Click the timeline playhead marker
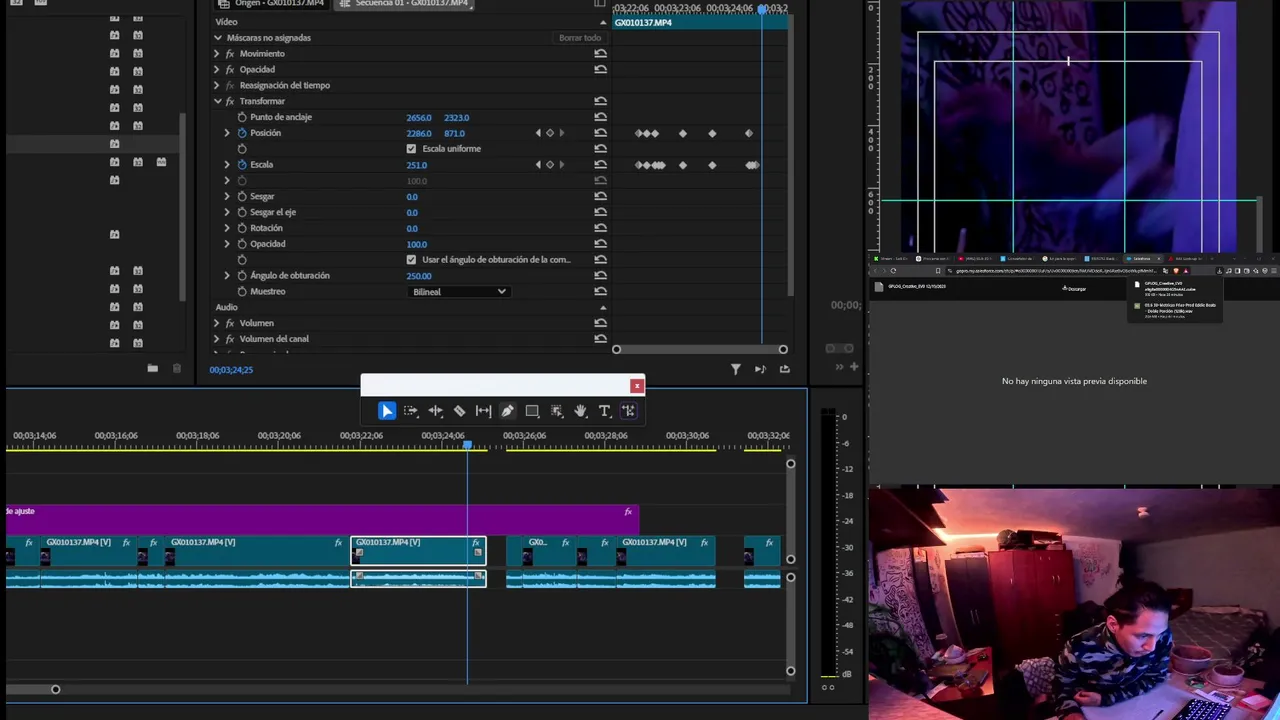Viewport: 1280px width, 720px height. click(x=467, y=444)
